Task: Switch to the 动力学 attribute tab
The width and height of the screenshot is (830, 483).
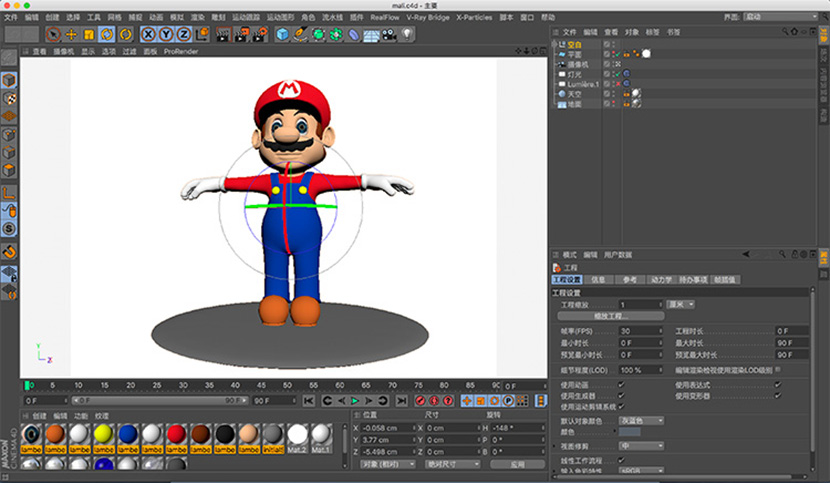Action: point(661,280)
